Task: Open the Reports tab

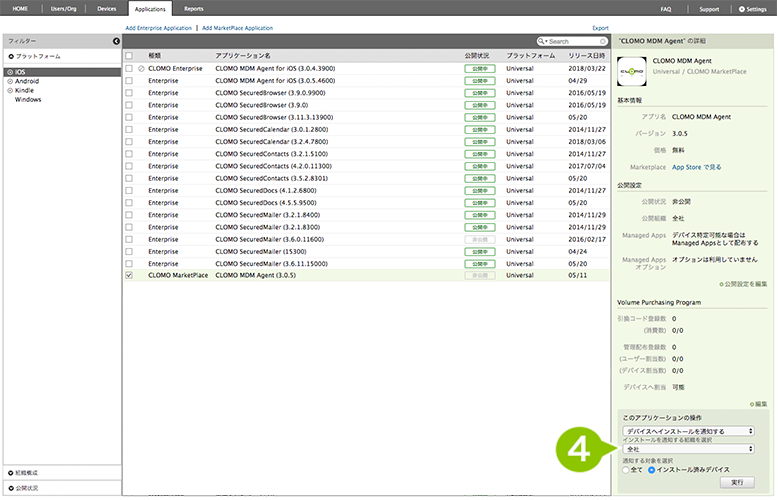Action: [194, 9]
